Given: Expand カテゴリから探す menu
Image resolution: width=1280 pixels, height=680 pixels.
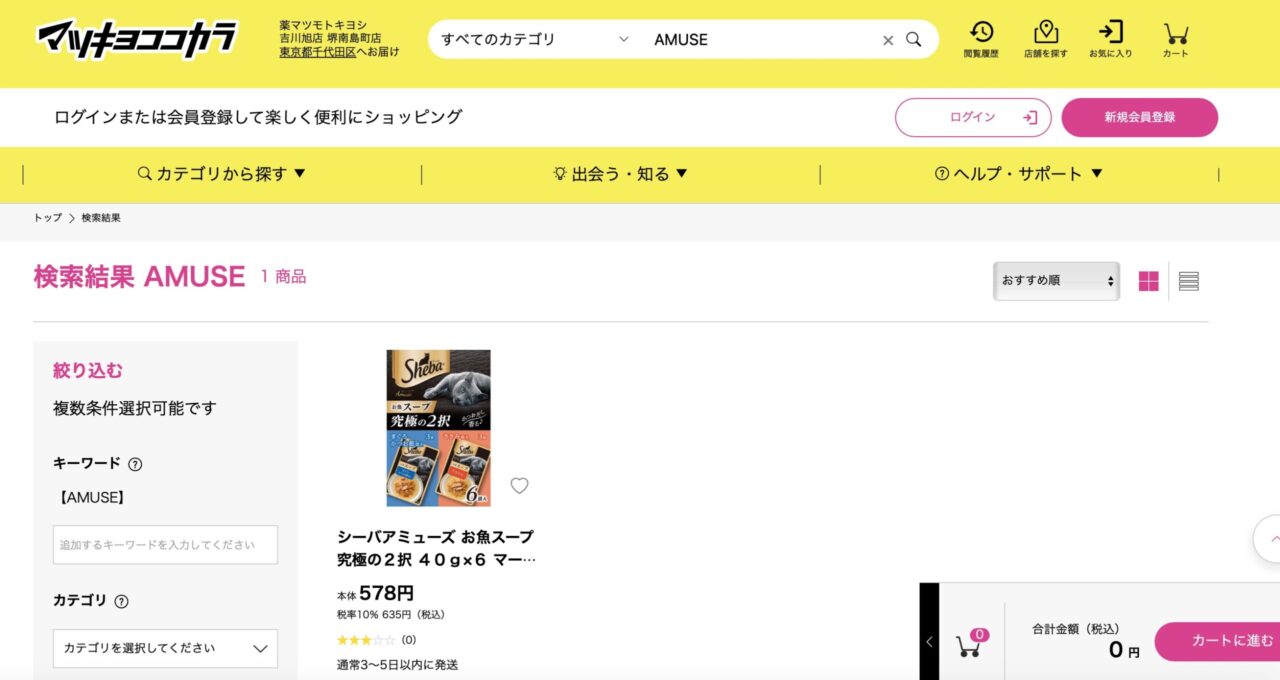Looking at the screenshot, I should [x=222, y=174].
